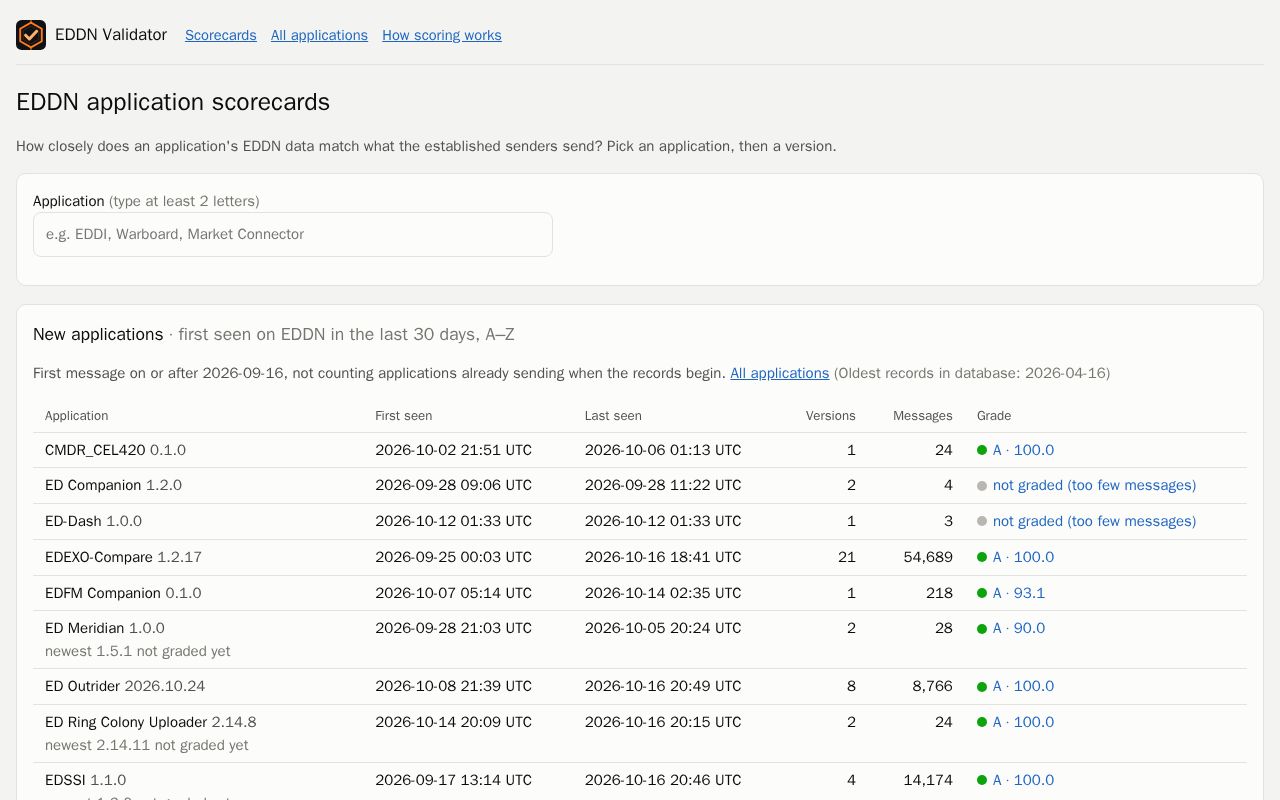Click the 54,689 messages value
Viewport: 1280px width, 800px height.
click(x=928, y=557)
